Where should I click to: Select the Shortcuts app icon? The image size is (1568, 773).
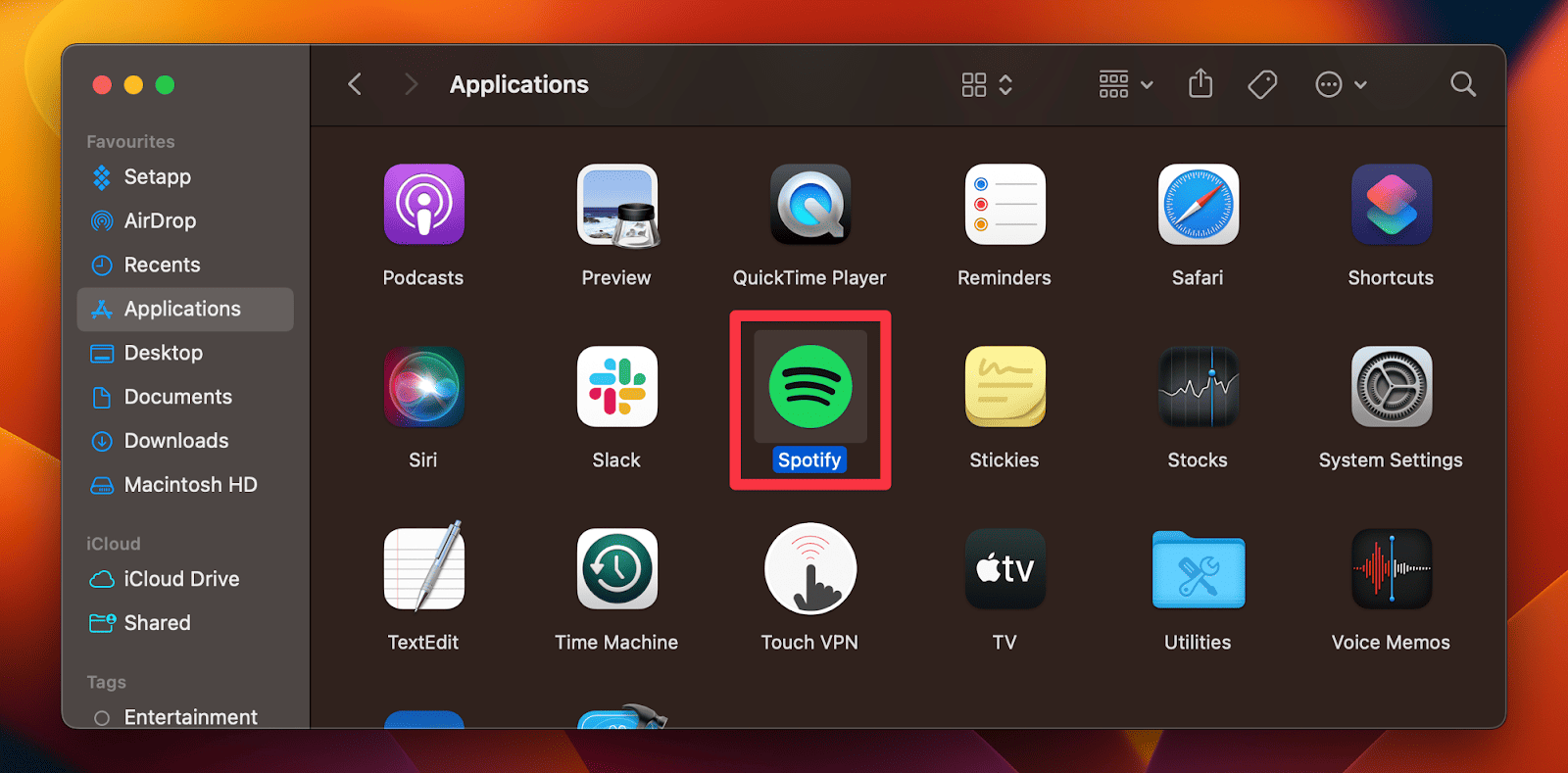click(1392, 205)
